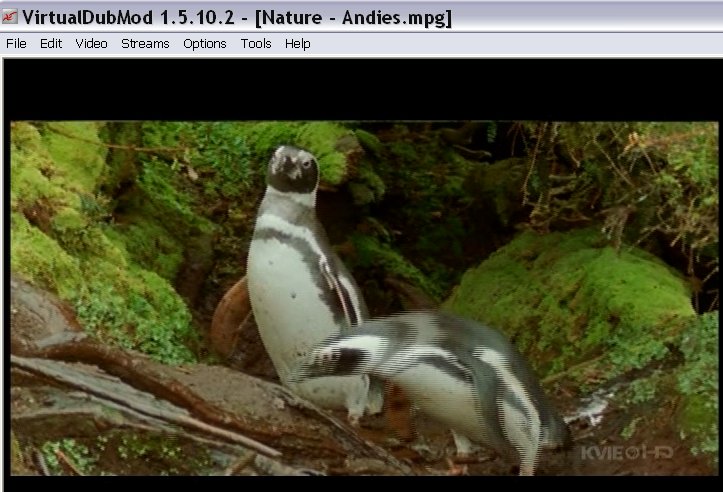Open the Tools menu
723x492 pixels.
pos(256,44)
